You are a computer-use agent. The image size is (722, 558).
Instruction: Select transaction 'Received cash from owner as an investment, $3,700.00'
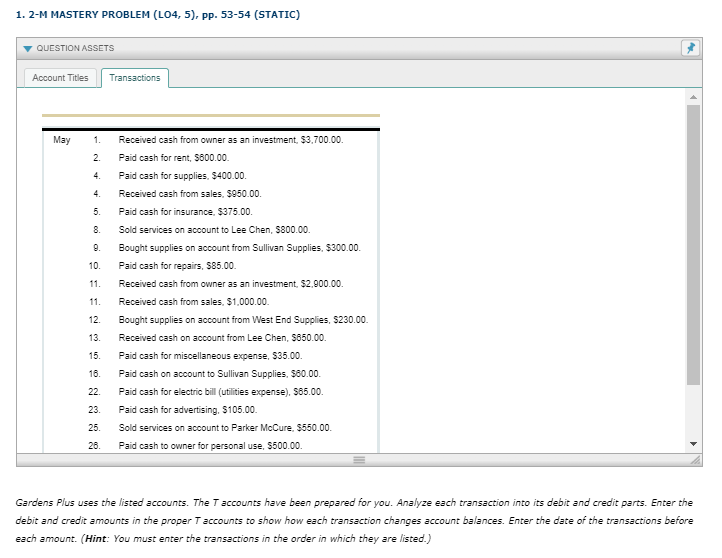[231, 140]
